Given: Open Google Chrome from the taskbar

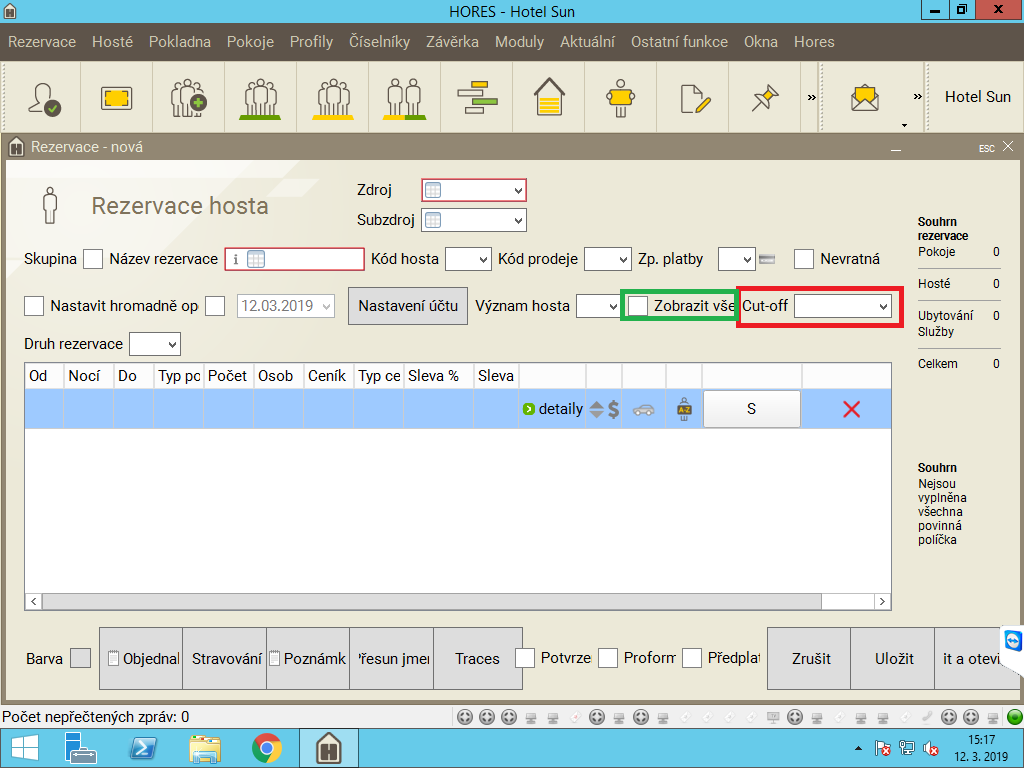Looking at the screenshot, I should tap(266, 748).
